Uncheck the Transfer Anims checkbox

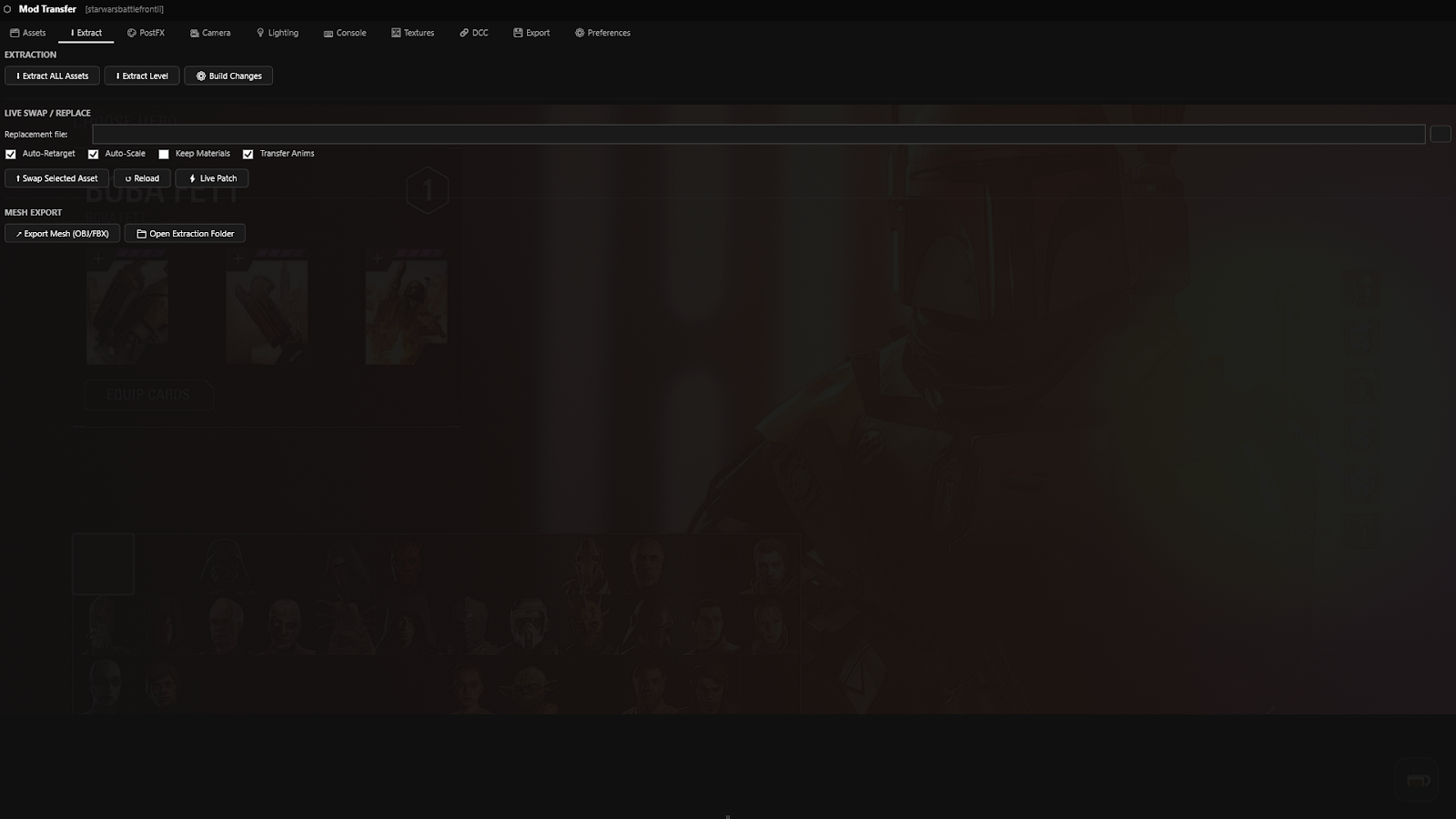[x=248, y=154]
